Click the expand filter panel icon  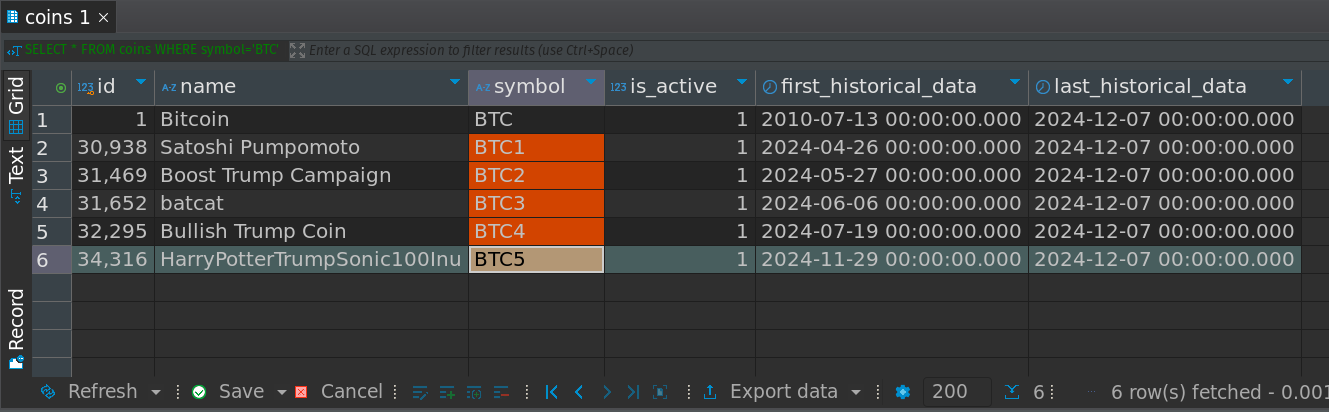click(296, 50)
